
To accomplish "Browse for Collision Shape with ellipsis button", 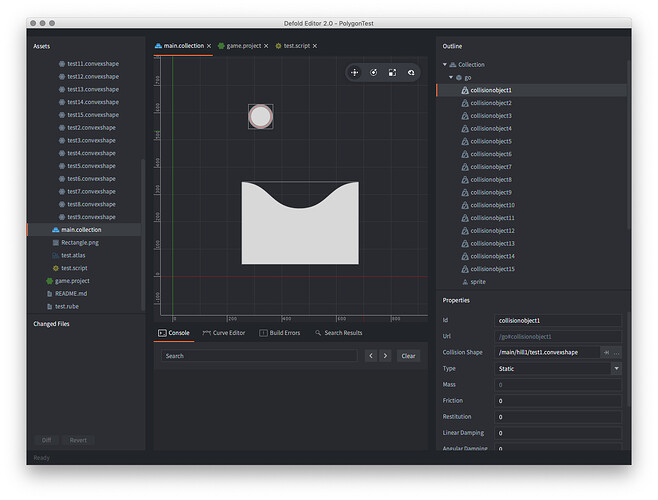I will tap(617, 352).
